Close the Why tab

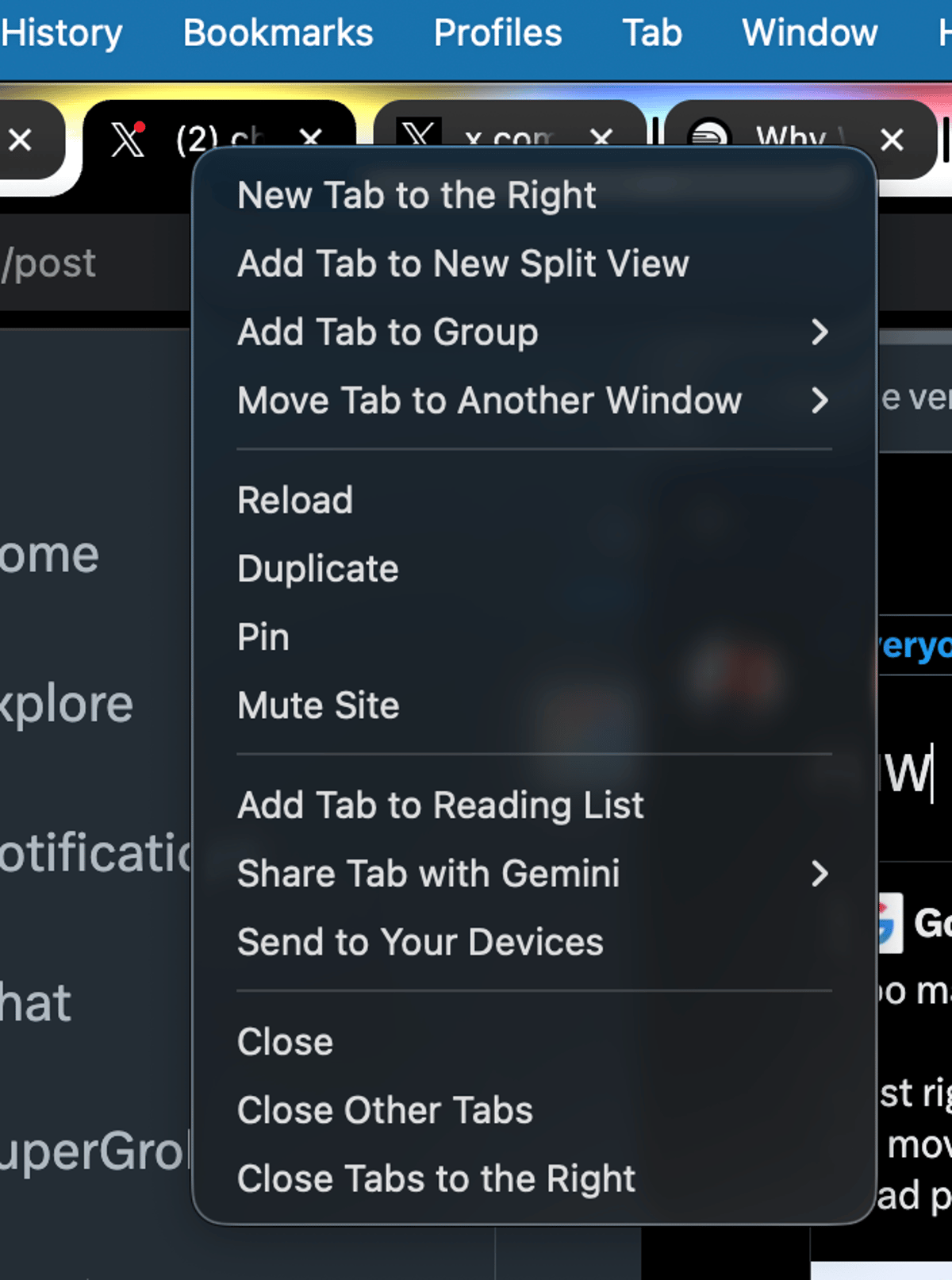[x=892, y=140]
